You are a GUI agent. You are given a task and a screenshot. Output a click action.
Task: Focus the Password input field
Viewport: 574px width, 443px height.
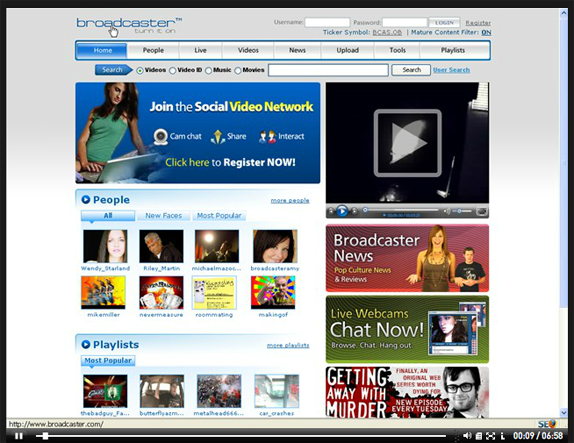click(405, 23)
